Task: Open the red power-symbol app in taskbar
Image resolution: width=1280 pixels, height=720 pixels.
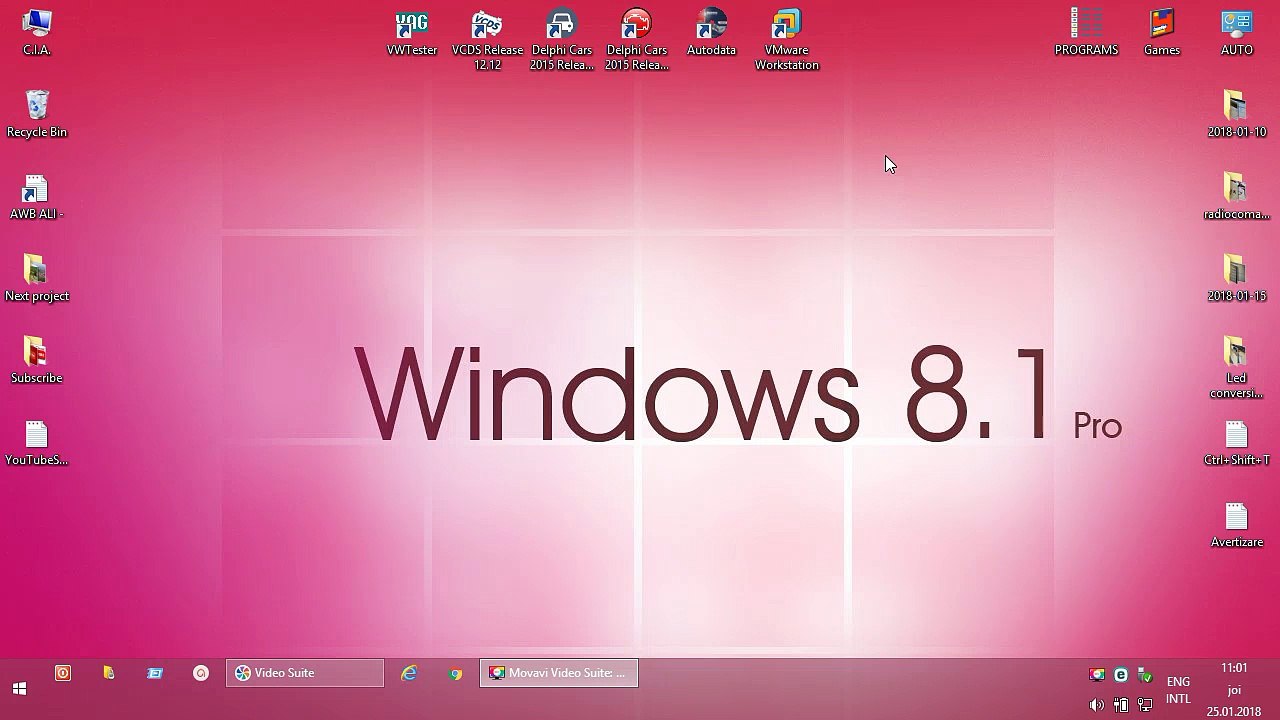Action: (x=63, y=673)
